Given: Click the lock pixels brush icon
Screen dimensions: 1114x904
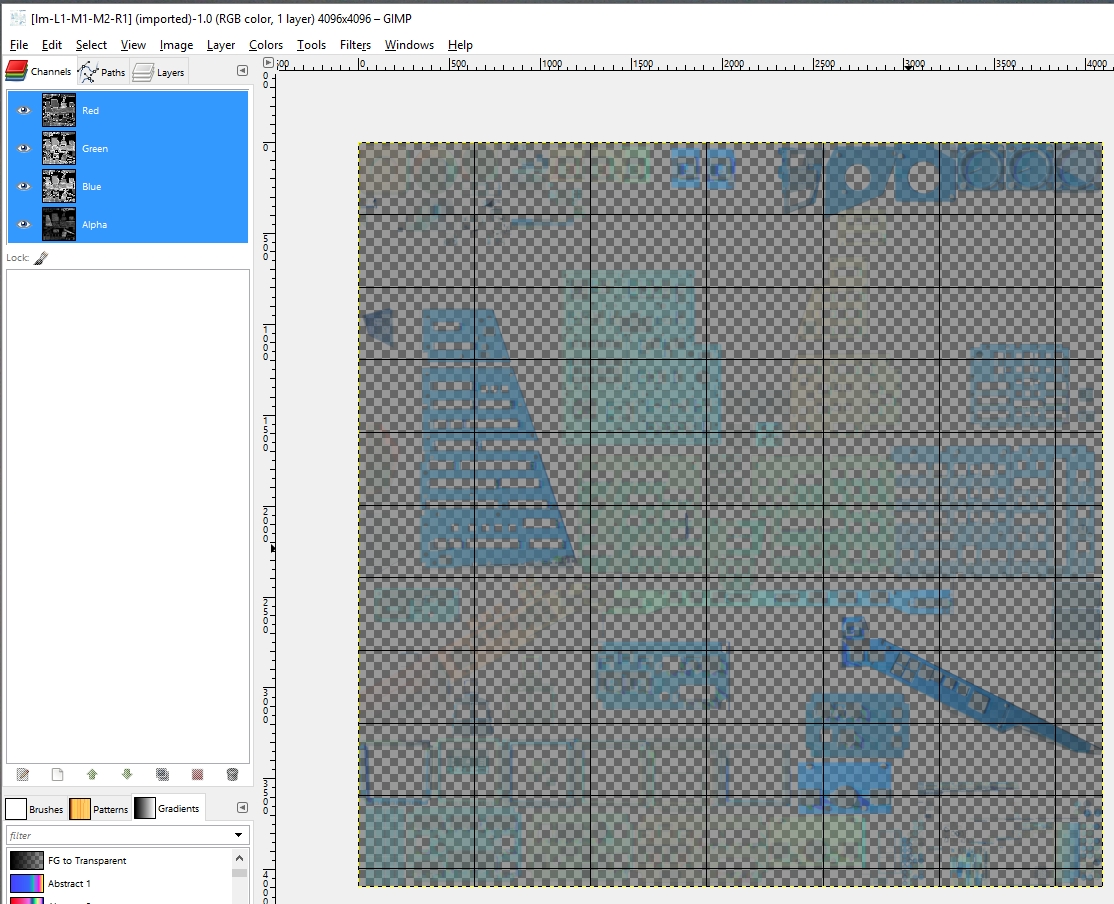Looking at the screenshot, I should tap(41, 258).
